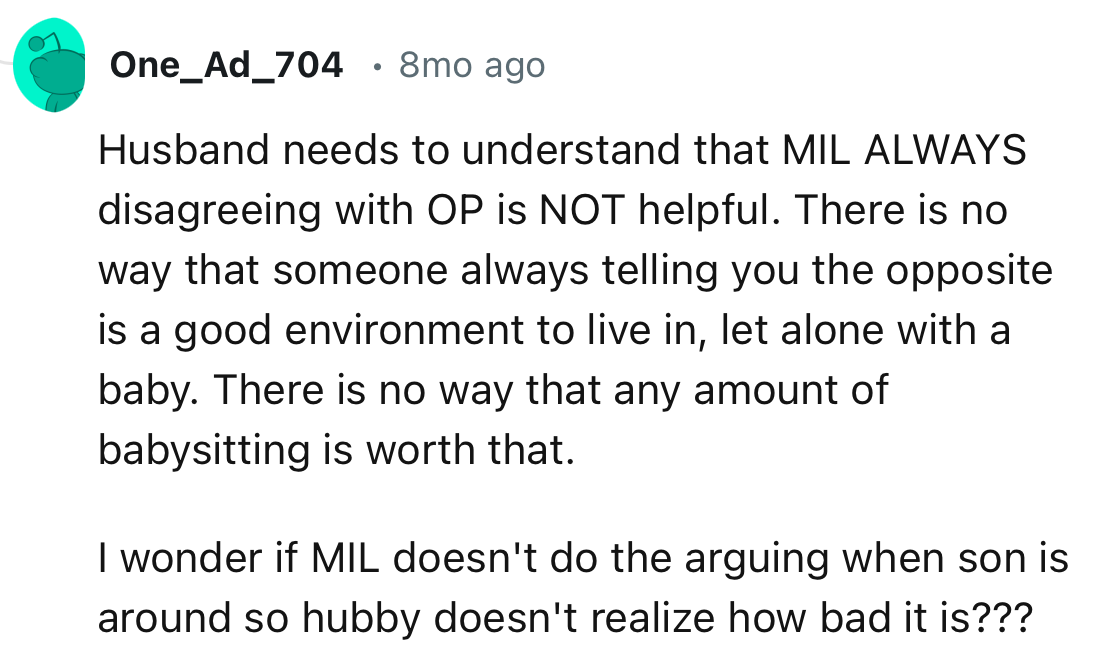
Task: Click the 8mo ago timestamp
Action: click(x=470, y=65)
